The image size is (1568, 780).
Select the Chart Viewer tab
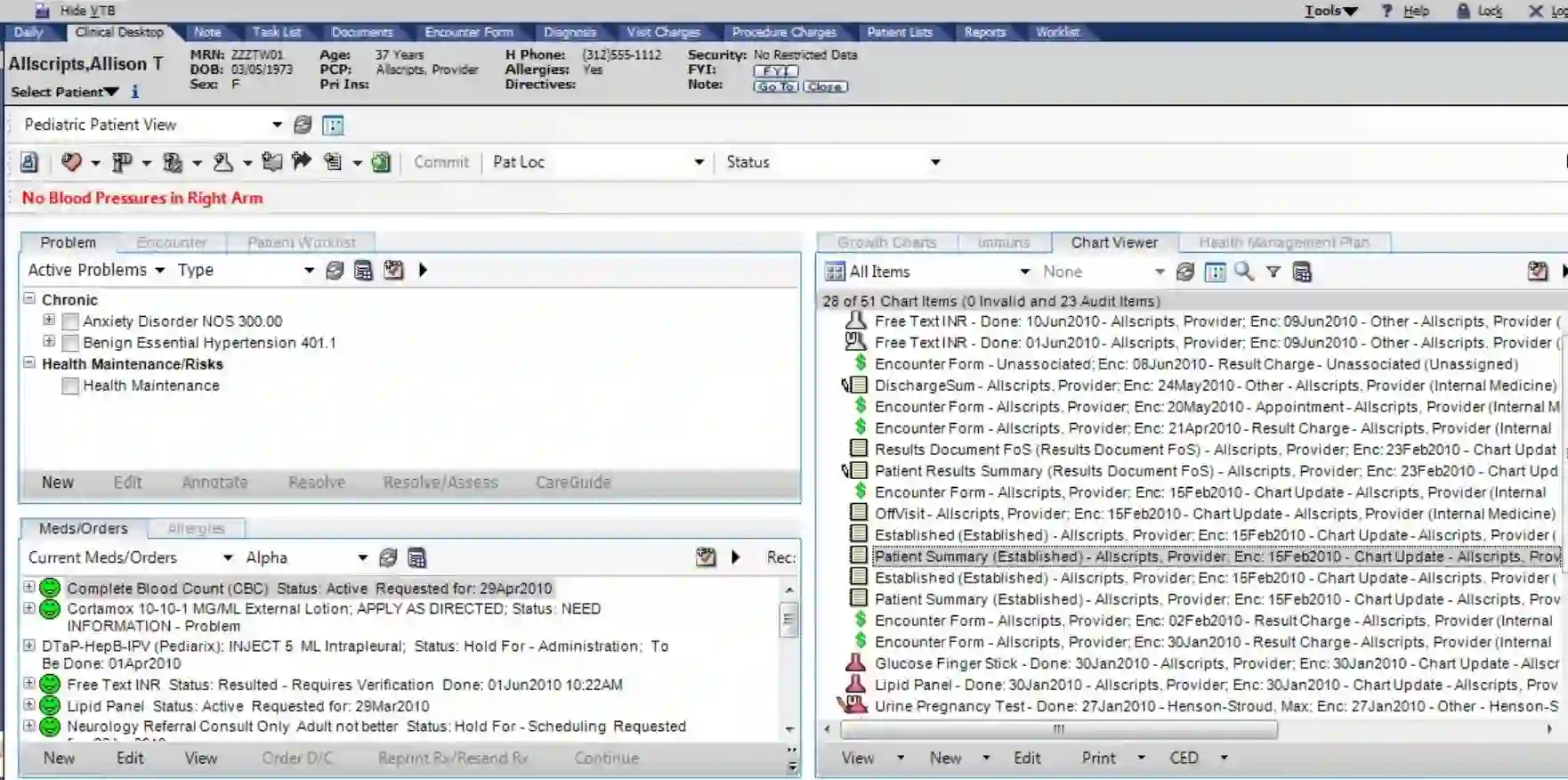[1114, 242]
